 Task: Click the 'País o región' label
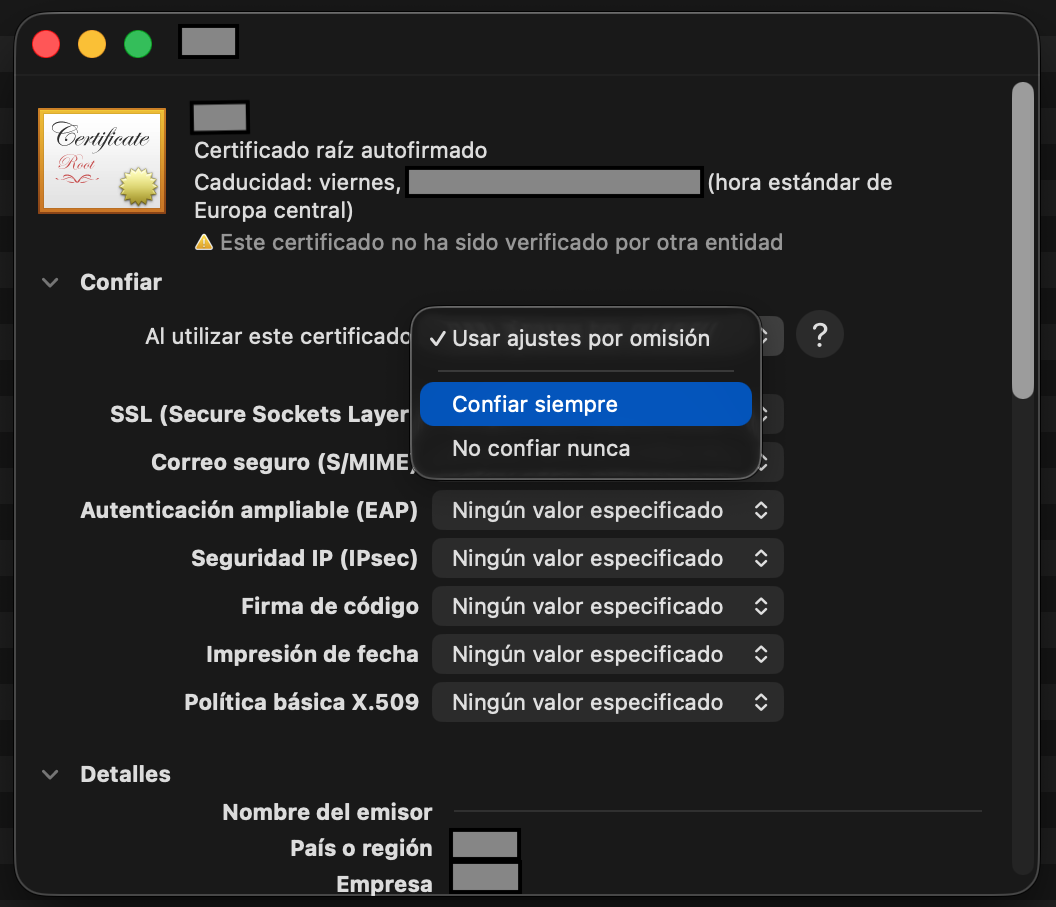(x=361, y=848)
